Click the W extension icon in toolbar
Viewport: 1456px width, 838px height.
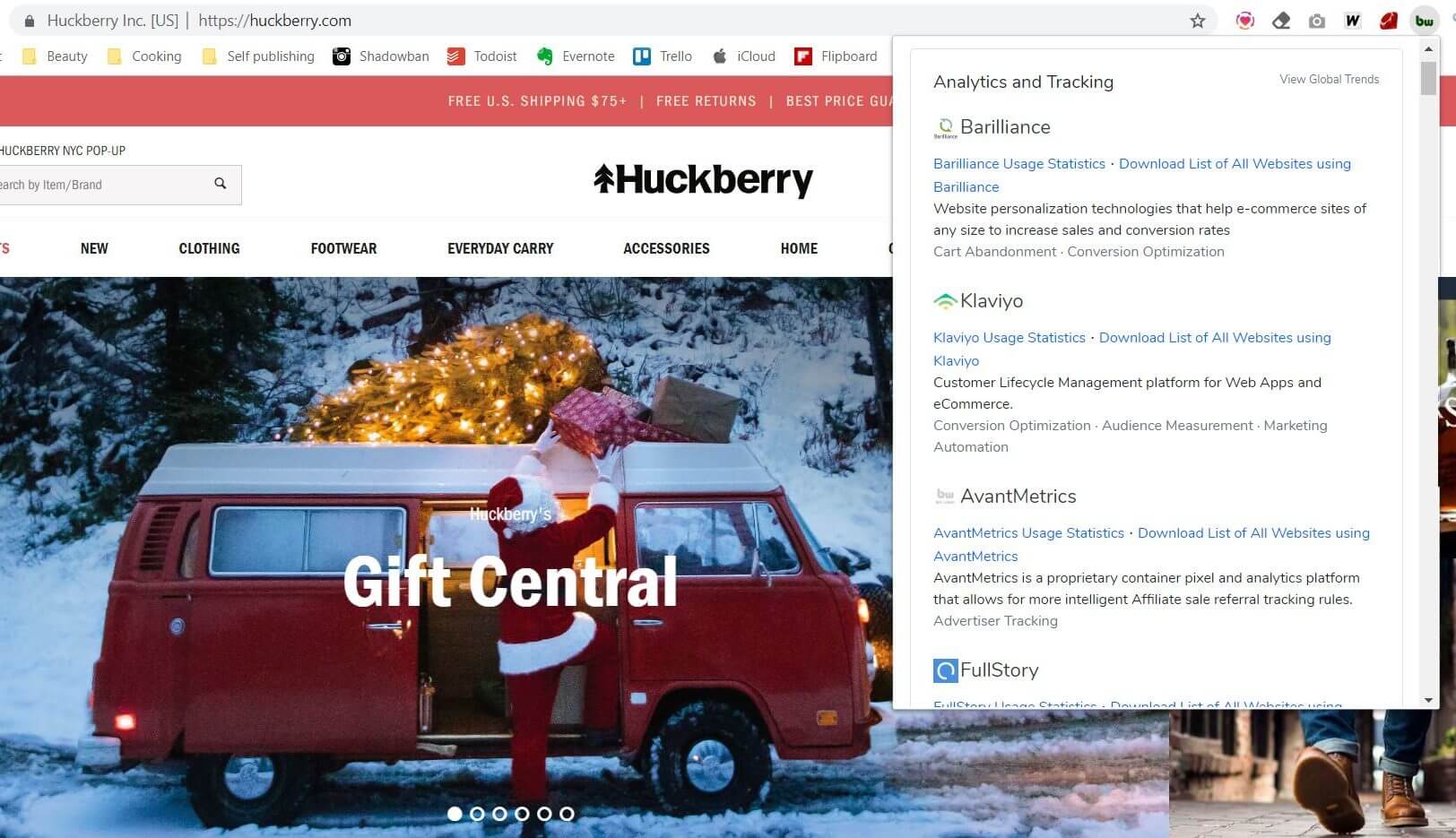point(1352,21)
